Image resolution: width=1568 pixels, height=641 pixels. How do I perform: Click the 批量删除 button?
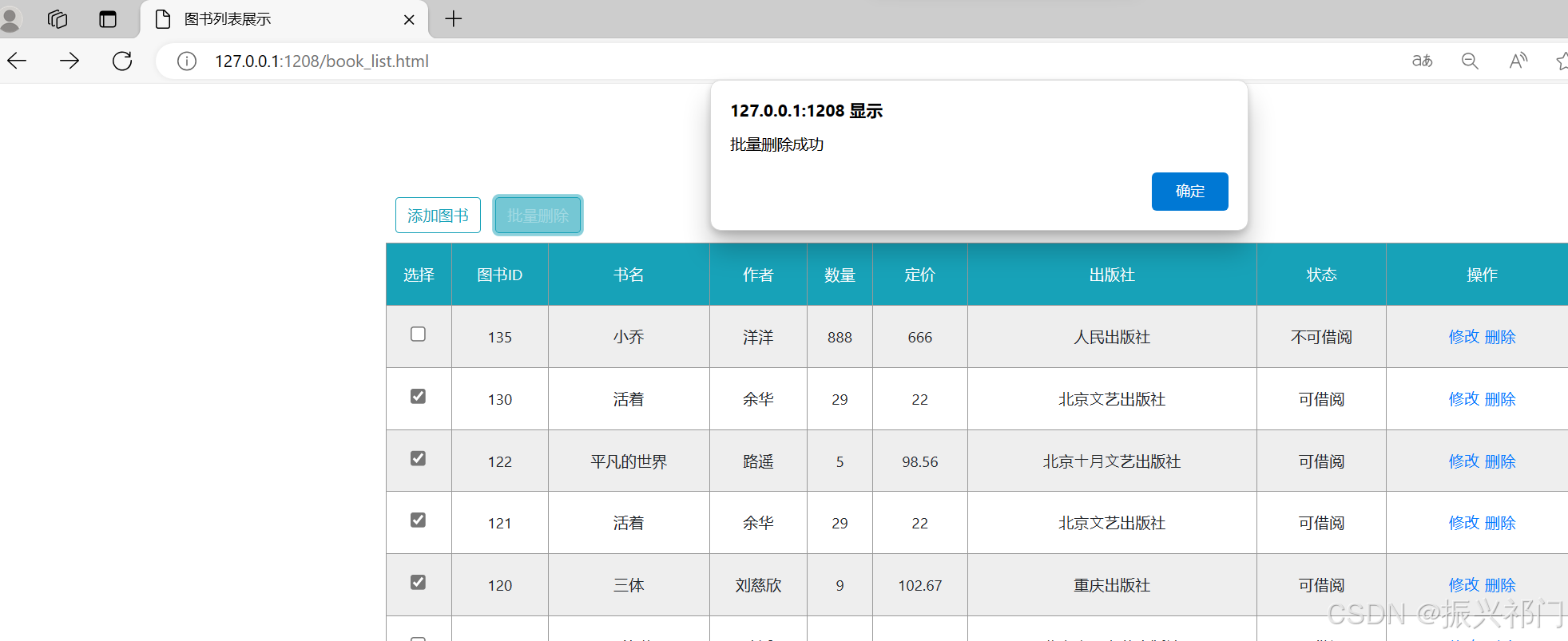click(538, 216)
